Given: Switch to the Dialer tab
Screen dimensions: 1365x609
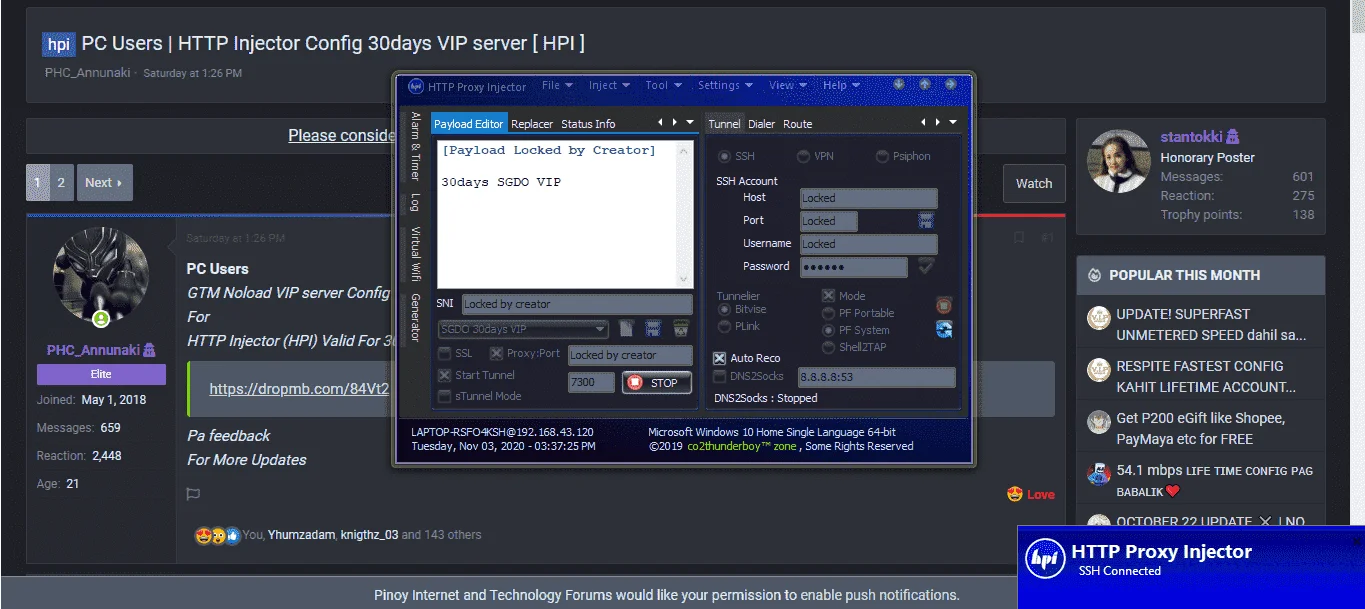Looking at the screenshot, I should coord(761,124).
